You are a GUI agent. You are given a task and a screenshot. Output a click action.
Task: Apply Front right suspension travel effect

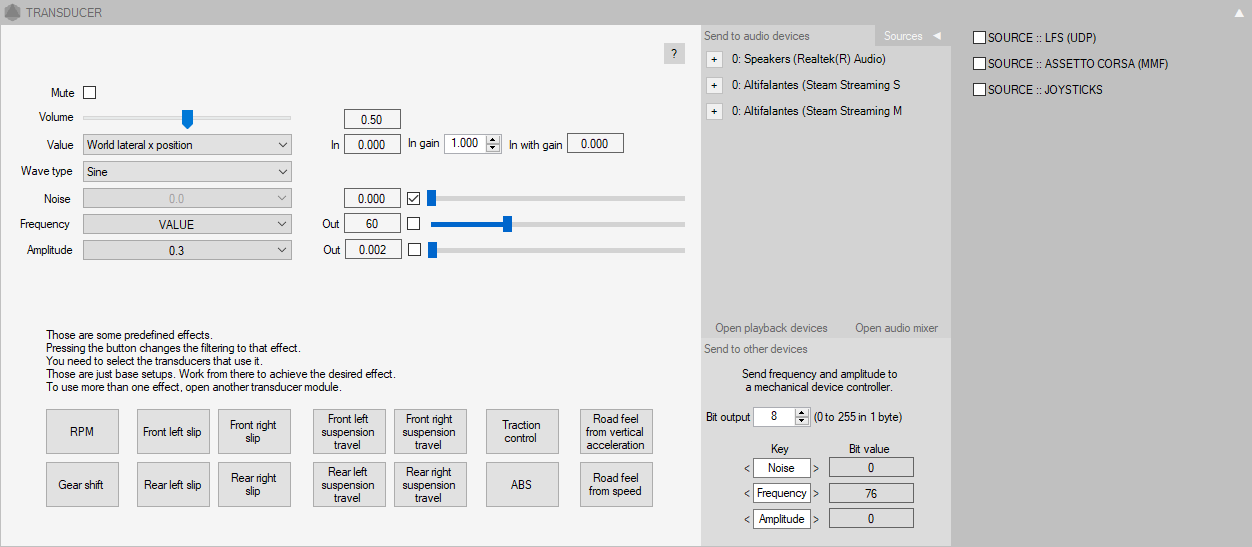point(430,432)
